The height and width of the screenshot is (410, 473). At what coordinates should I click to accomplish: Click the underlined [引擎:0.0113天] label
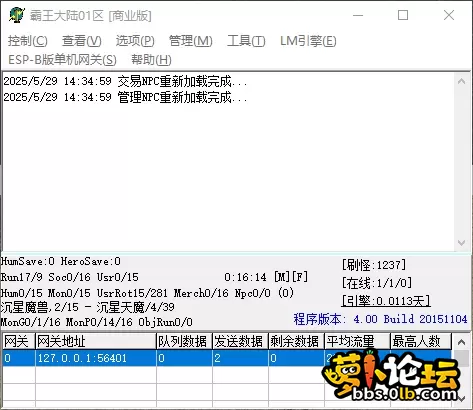point(386,301)
